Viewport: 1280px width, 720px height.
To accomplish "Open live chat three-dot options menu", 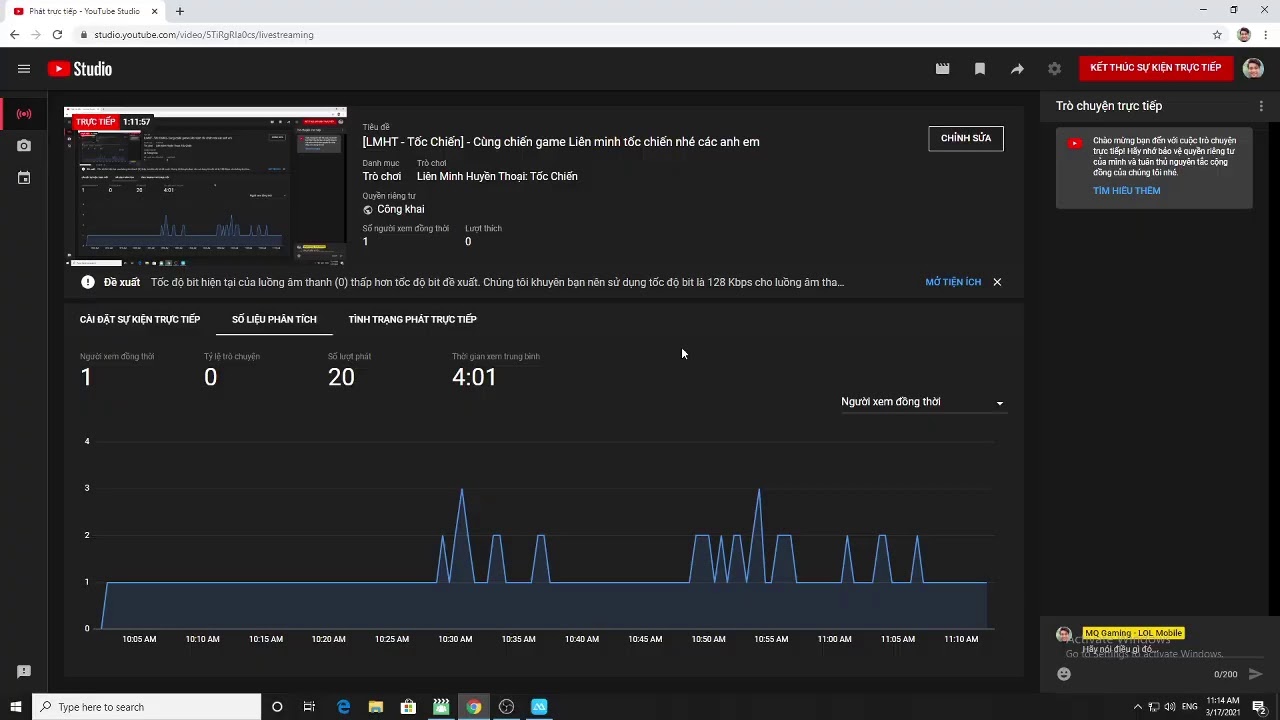I will [1261, 106].
